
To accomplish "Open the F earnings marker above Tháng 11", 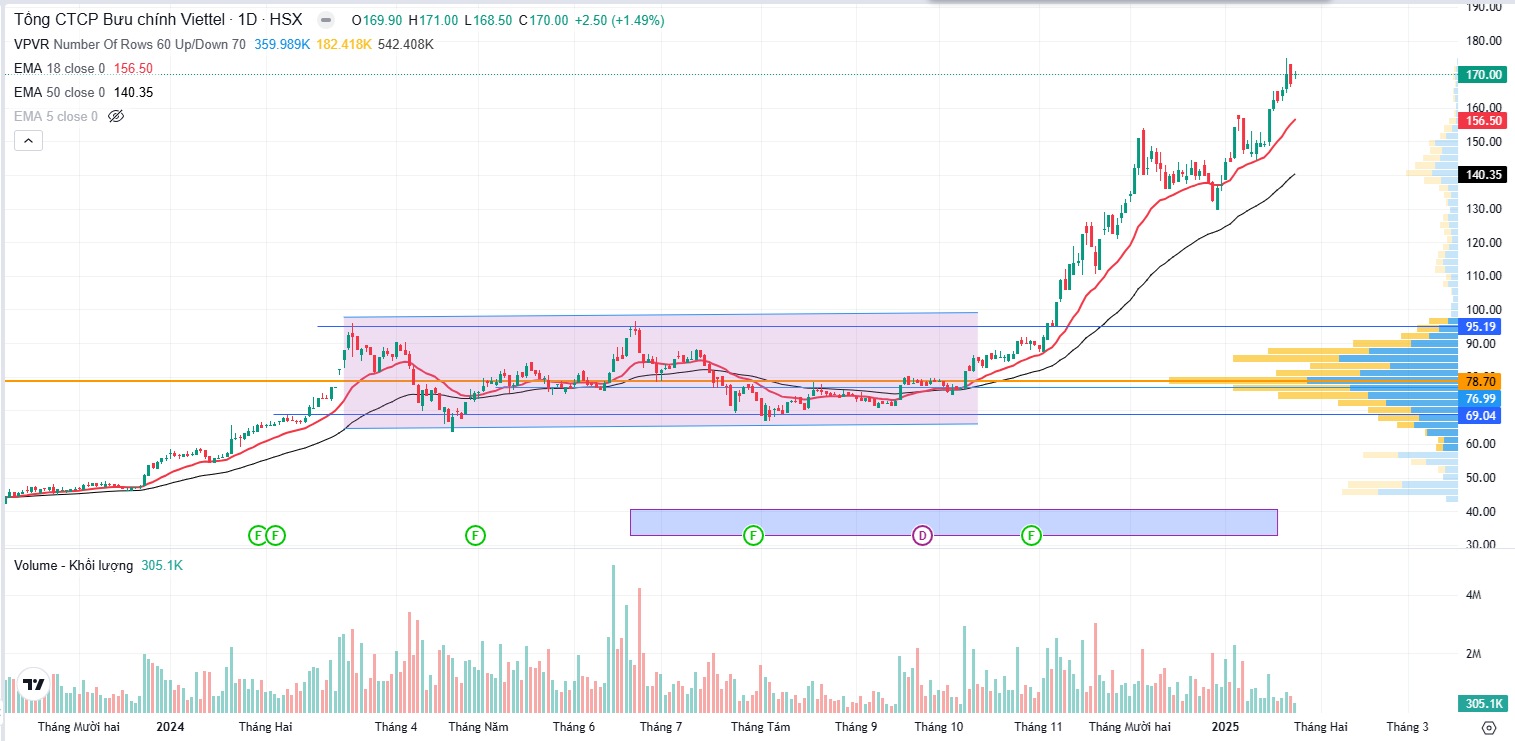I will (x=1031, y=535).
